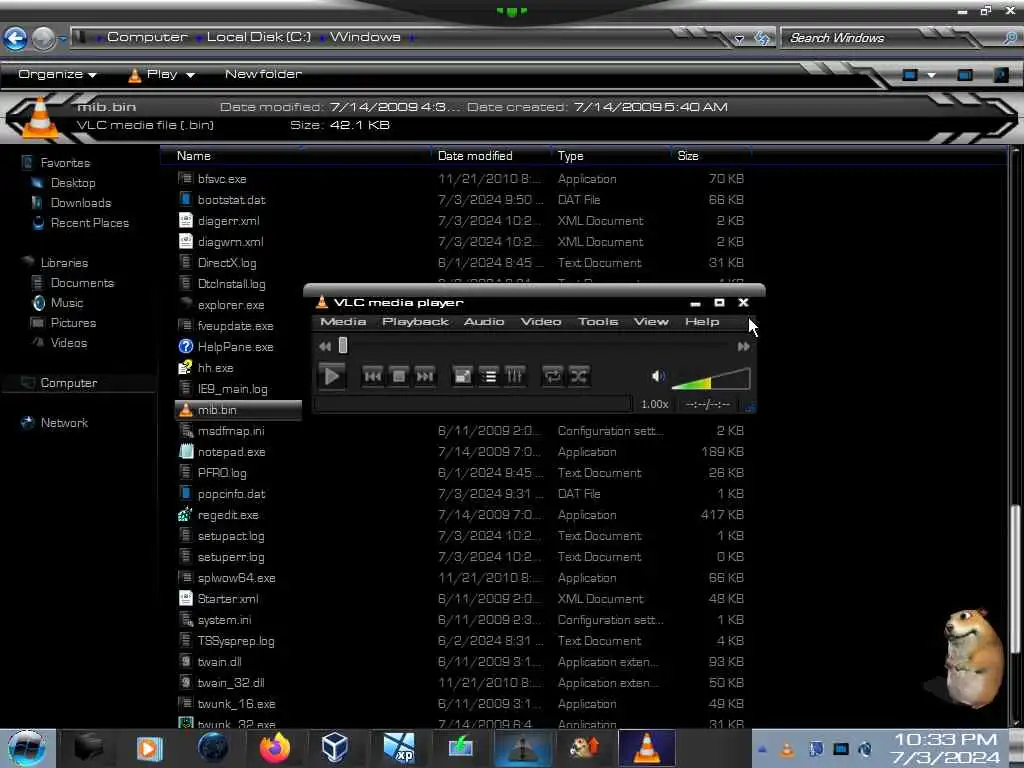
Task: Open Explorer help icon
Action: 1001,75
